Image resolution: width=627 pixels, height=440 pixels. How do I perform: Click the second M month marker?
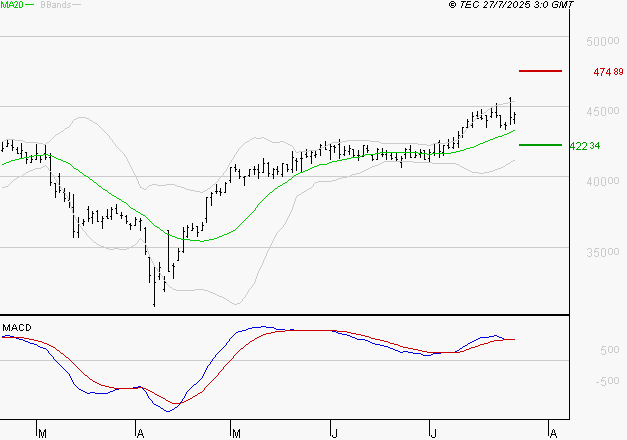point(236,433)
